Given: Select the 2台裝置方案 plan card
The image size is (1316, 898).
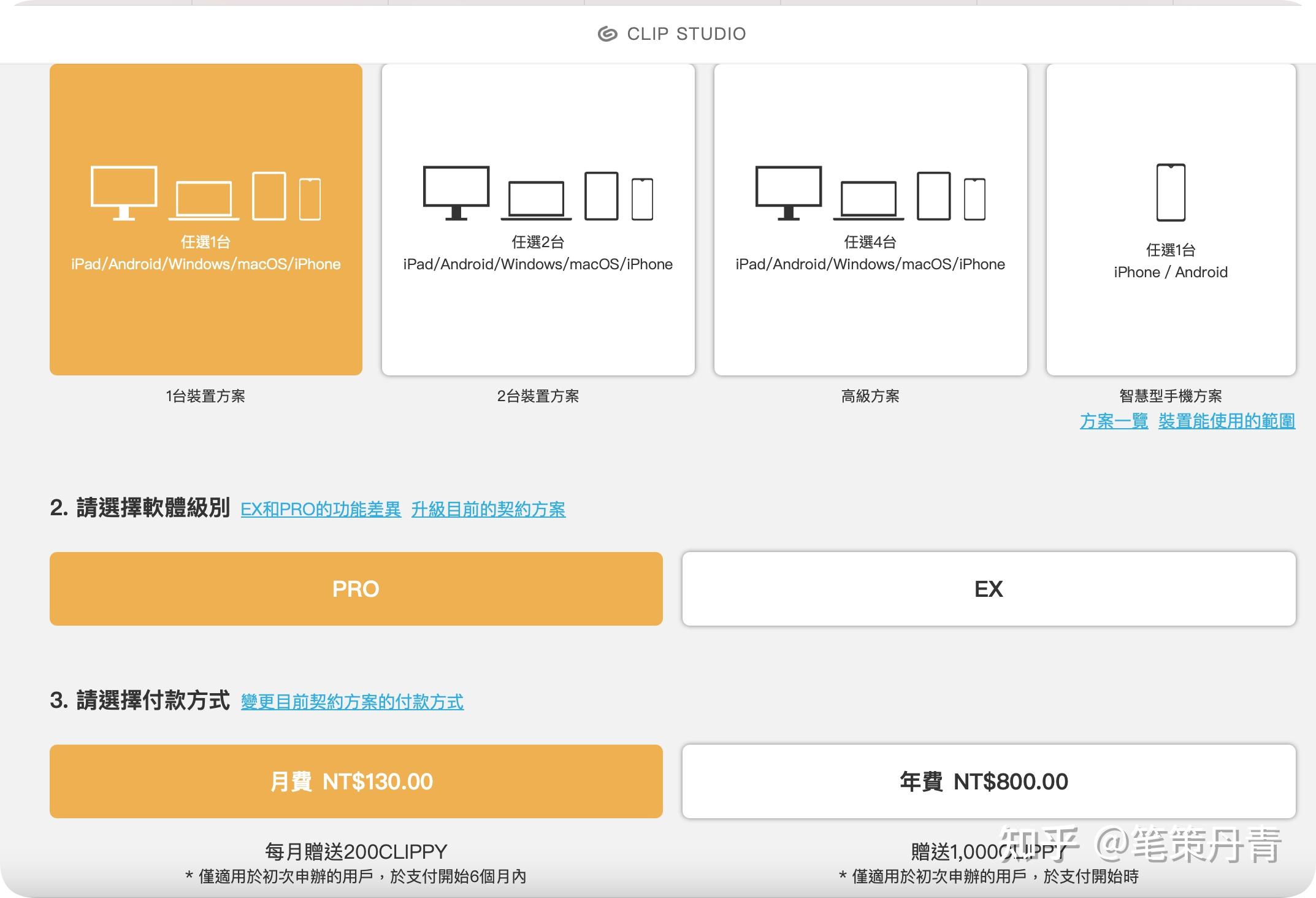Looking at the screenshot, I should 538,220.
